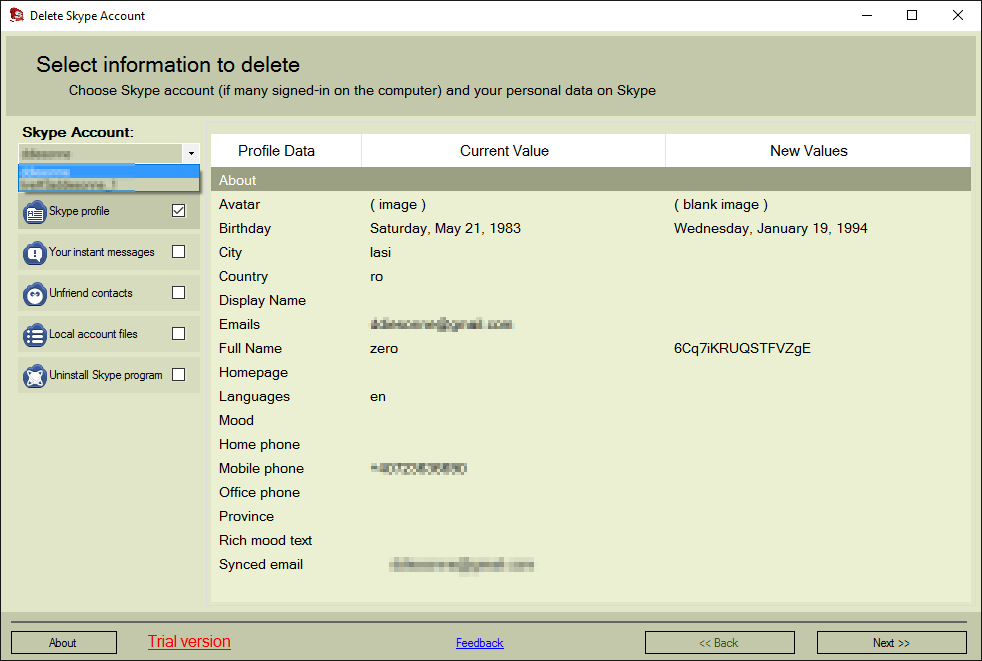The image size is (982, 661).
Task: Click the Your instant messages label
Action: click(x=101, y=252)
